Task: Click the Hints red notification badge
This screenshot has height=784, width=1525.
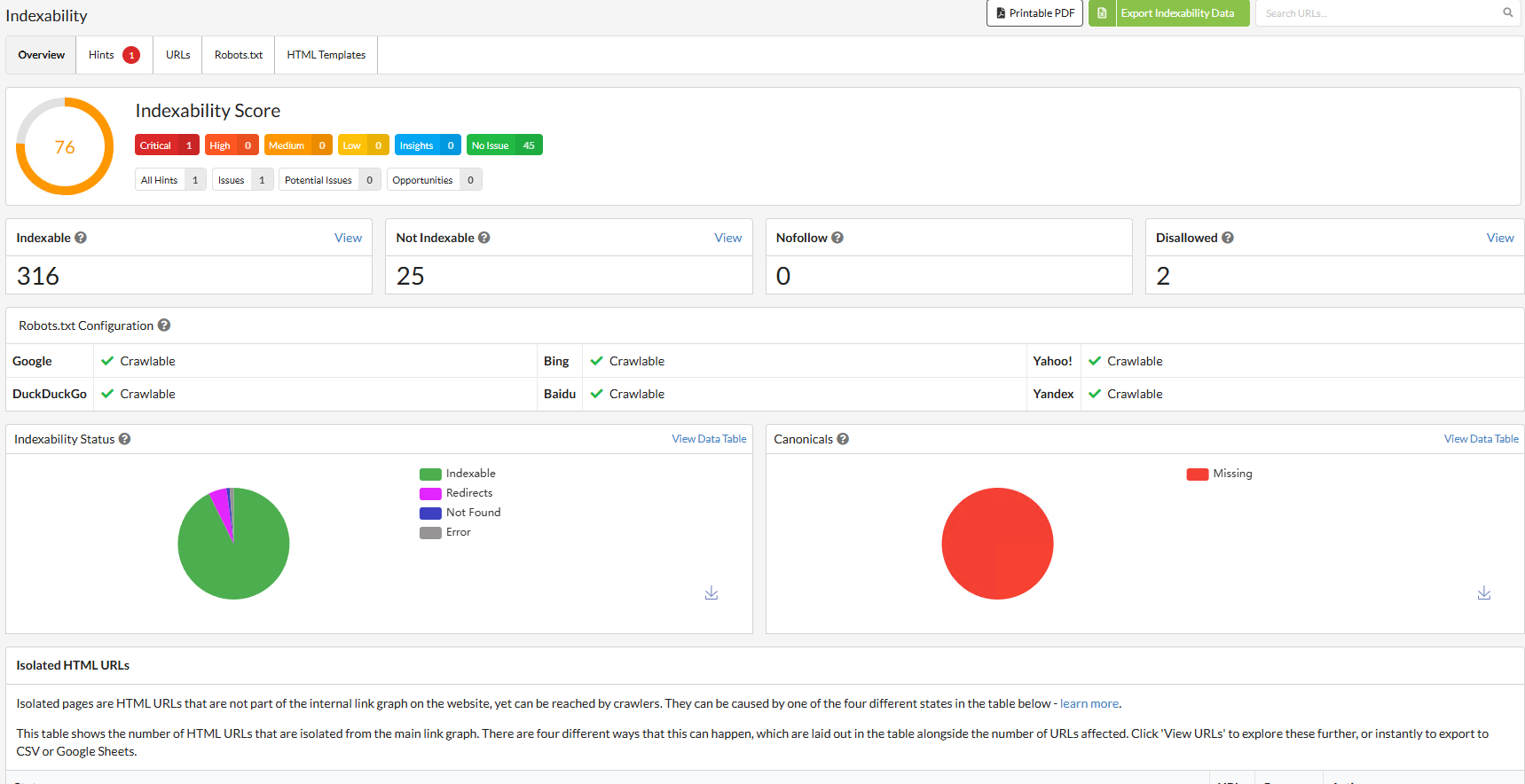Action: [131, 55]
